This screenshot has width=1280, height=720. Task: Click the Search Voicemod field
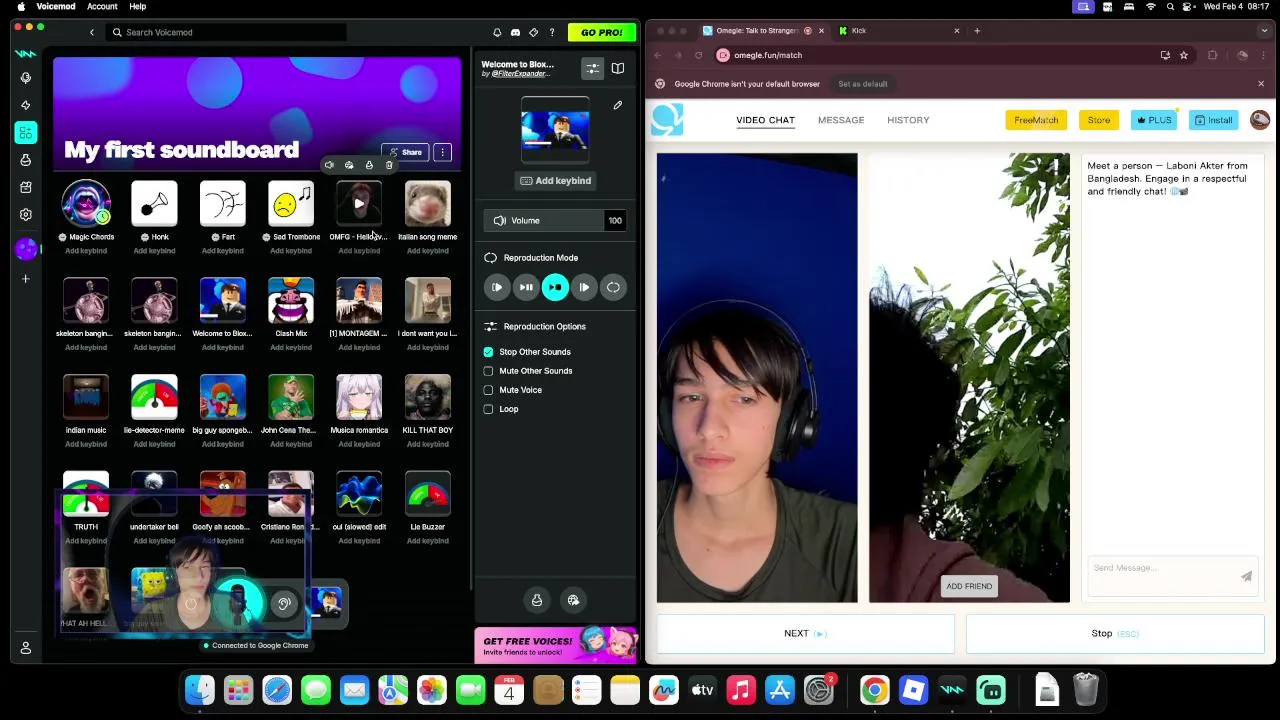(x=226, y=32)
